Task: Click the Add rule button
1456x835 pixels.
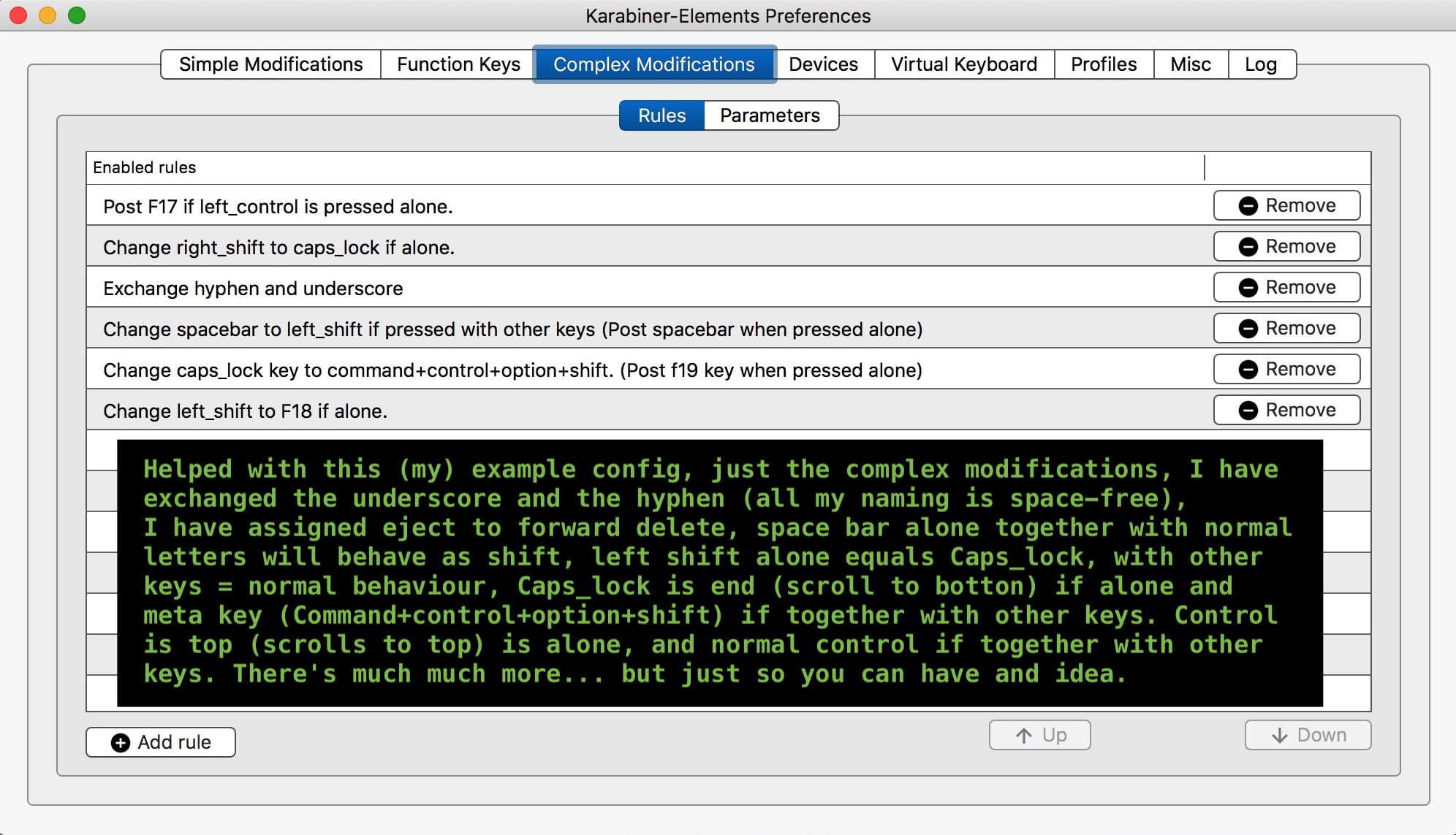Action: click(161, 742)
